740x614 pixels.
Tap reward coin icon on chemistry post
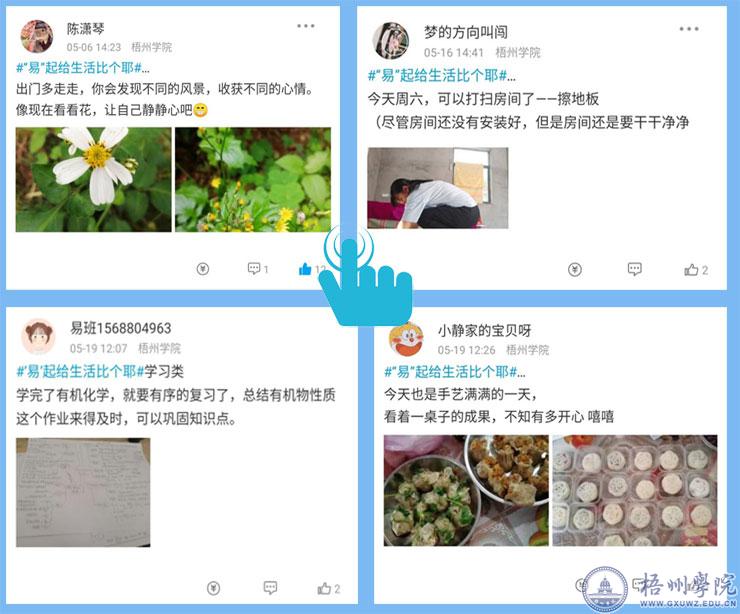(213, 588)
